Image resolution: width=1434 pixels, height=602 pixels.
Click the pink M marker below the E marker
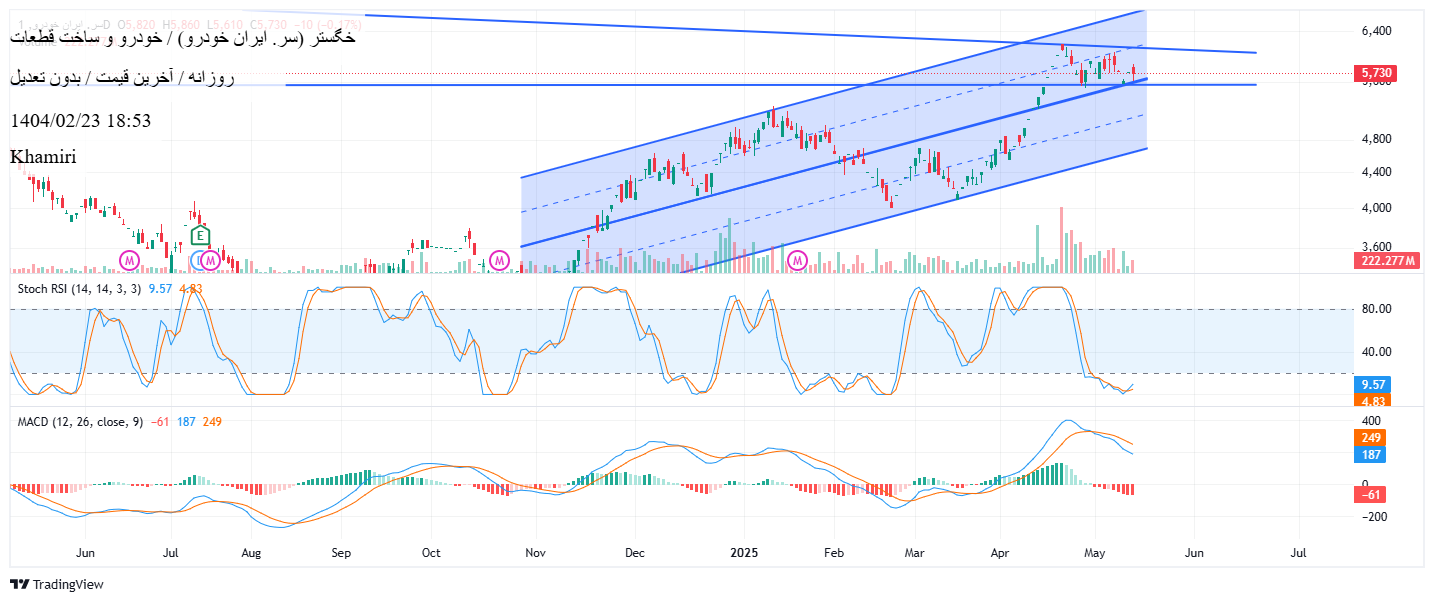[210, 261]
